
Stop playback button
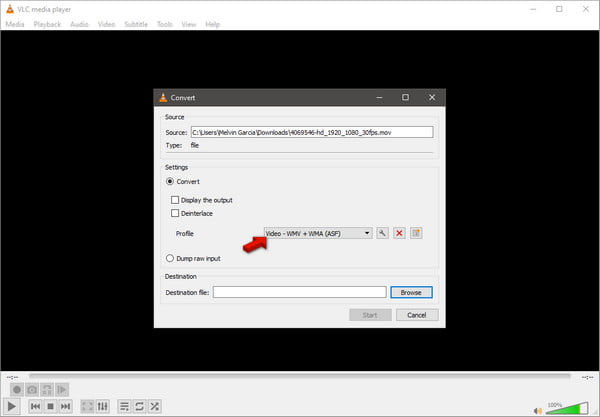pyautogui.click(x=50, y=406)
